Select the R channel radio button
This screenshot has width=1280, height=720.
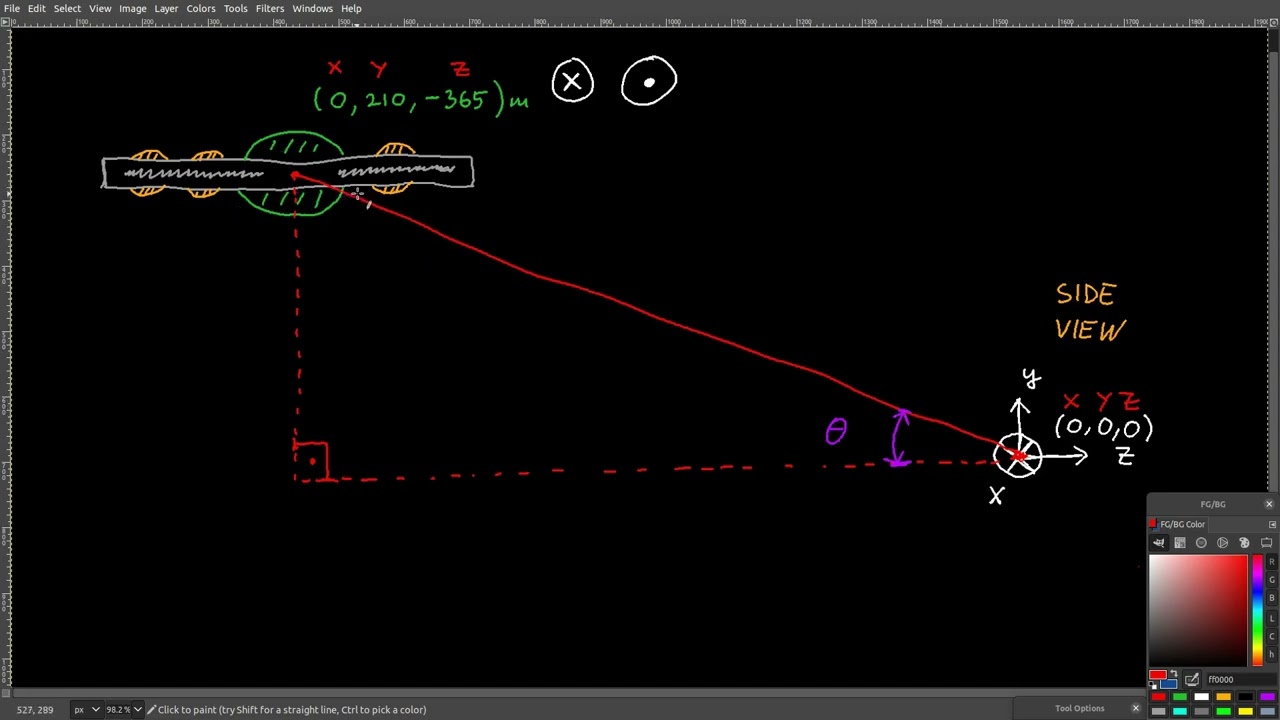[1272, 562]
